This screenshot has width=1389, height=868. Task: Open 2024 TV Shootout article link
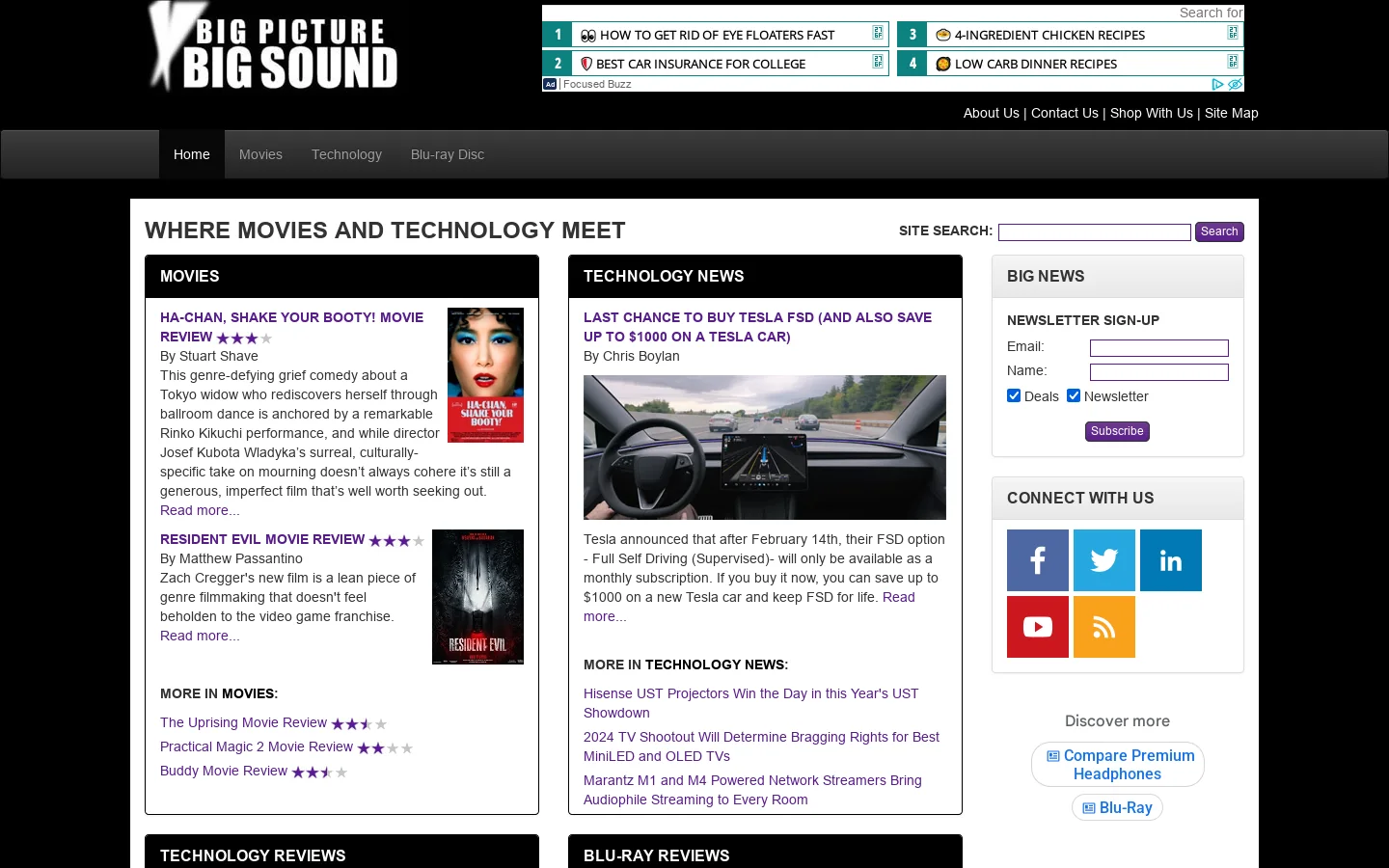[761, 746]
